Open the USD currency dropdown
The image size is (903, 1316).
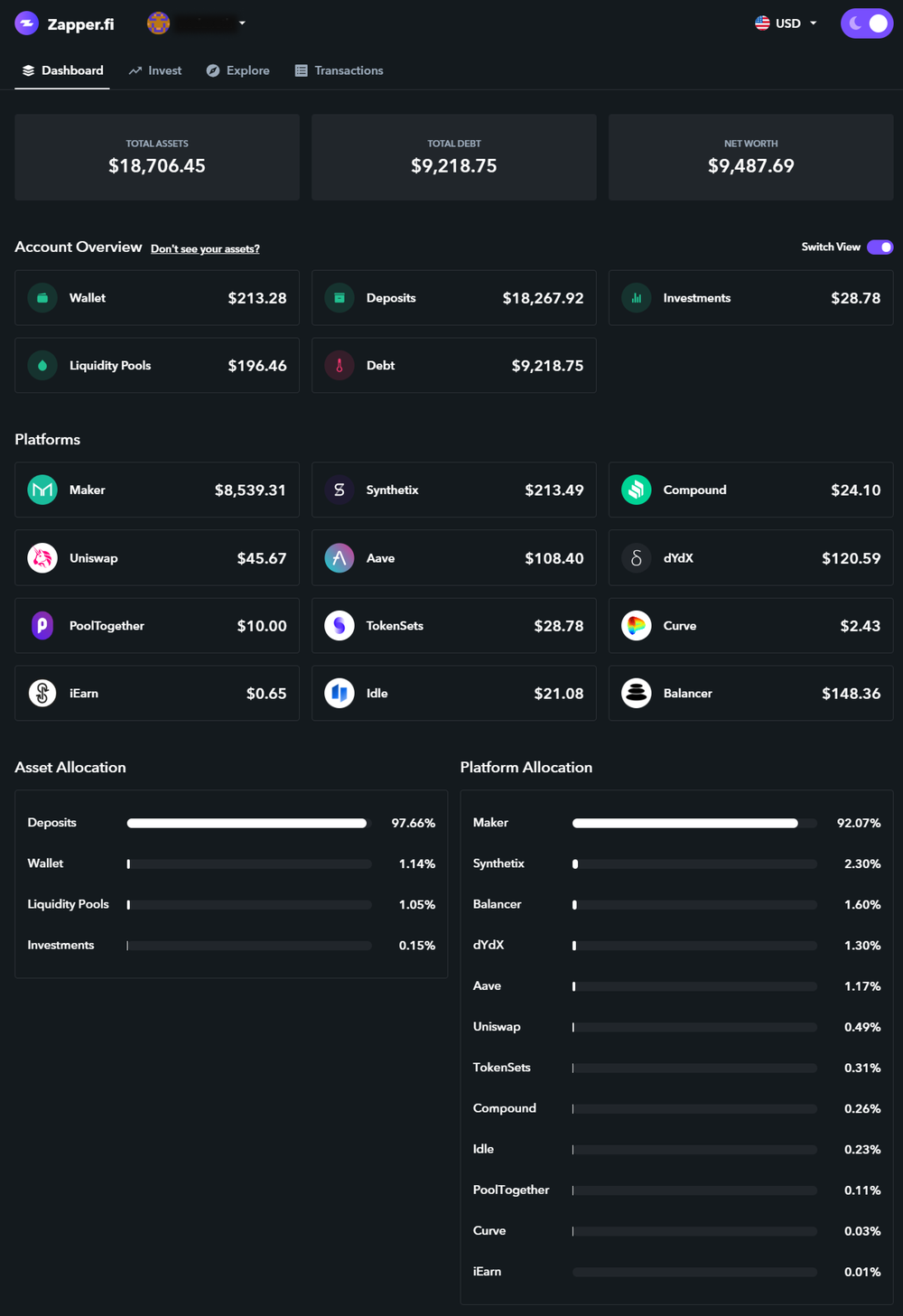click(787, 23)
